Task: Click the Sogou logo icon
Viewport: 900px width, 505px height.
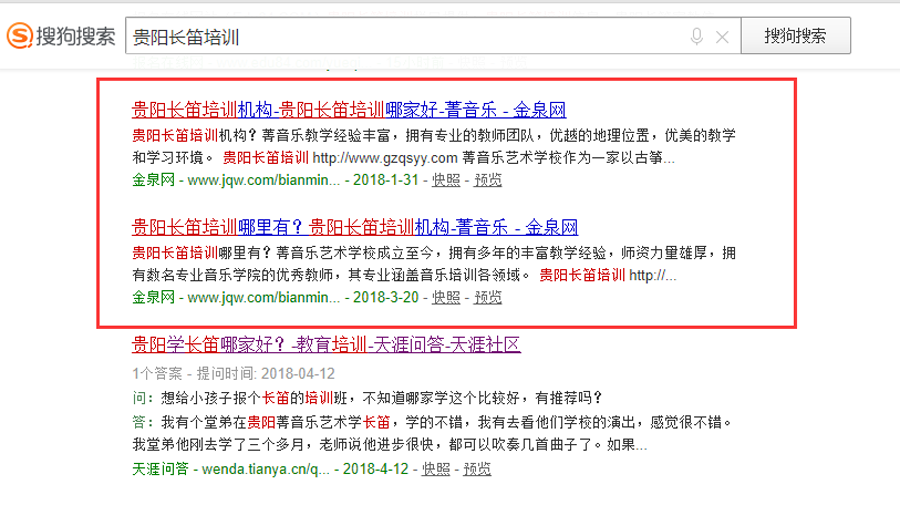Action: pyautogui.click(x=20, y=36)
